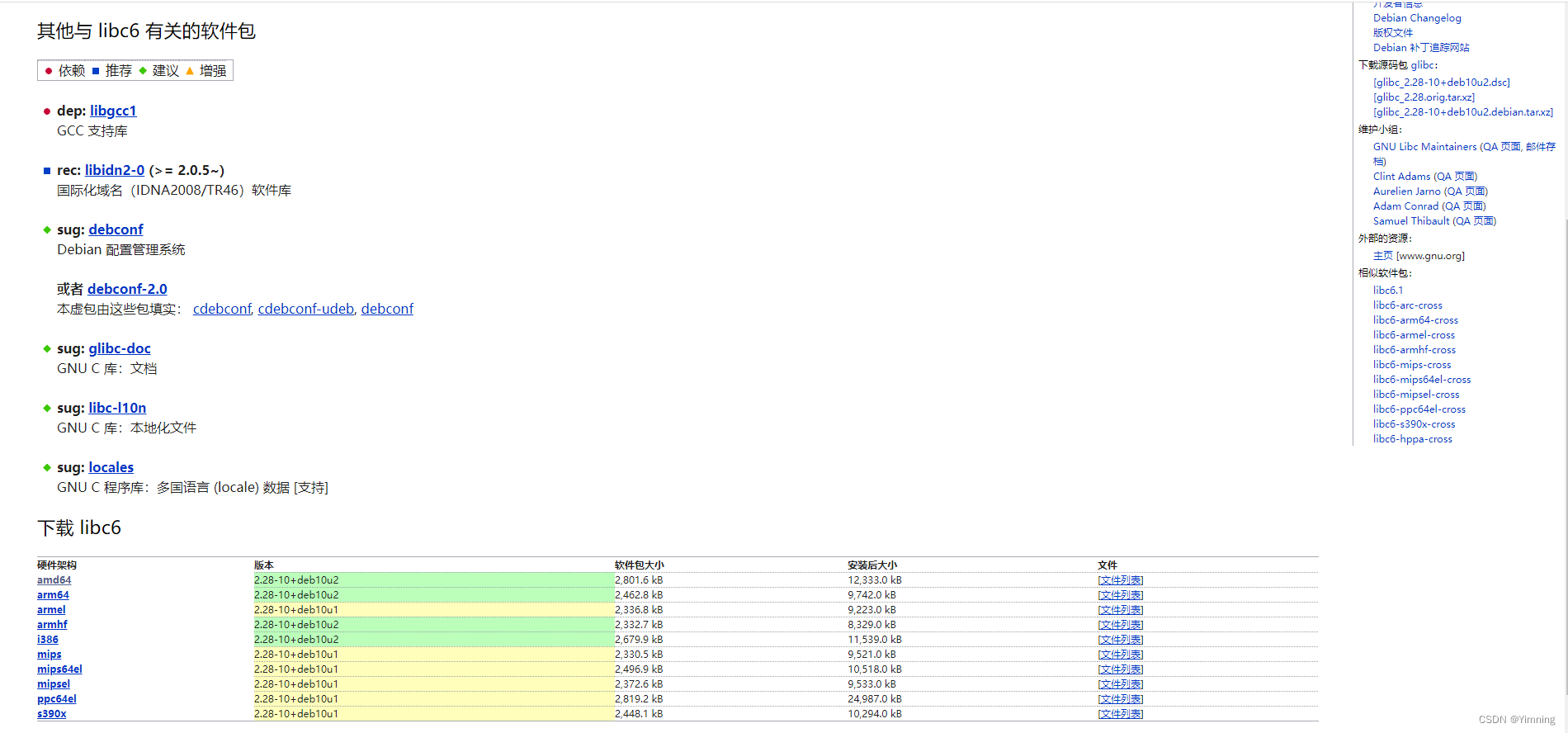
Task: Open the Debian patch tracker link
Action: pyautogui.click(x=1421, y=48)
